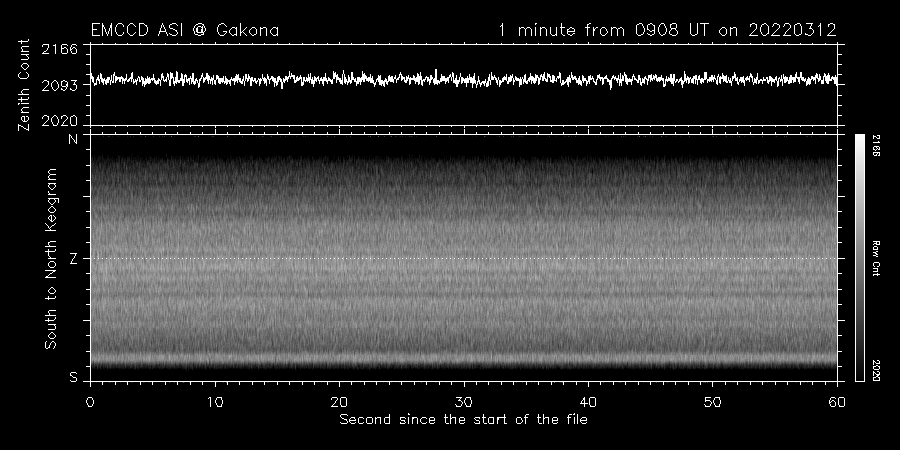Click the white zenith count trace line

point(464,79)
